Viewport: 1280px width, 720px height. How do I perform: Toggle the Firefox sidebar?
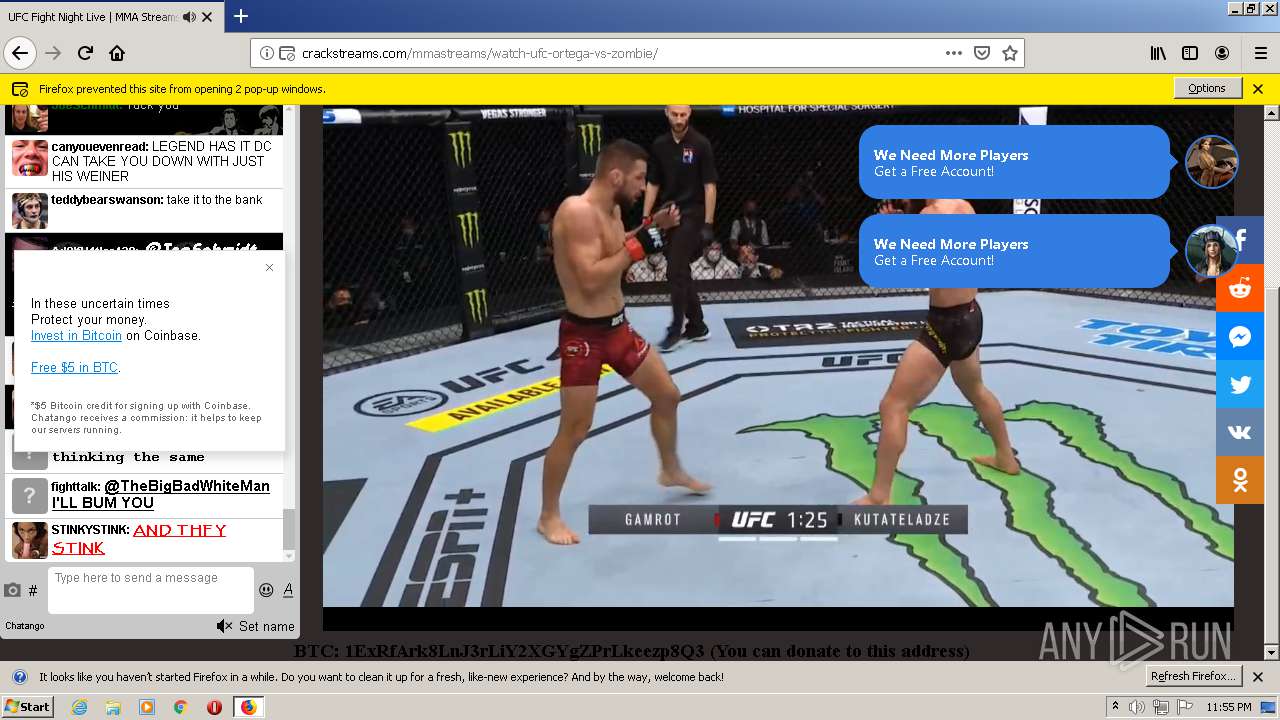1190,53
